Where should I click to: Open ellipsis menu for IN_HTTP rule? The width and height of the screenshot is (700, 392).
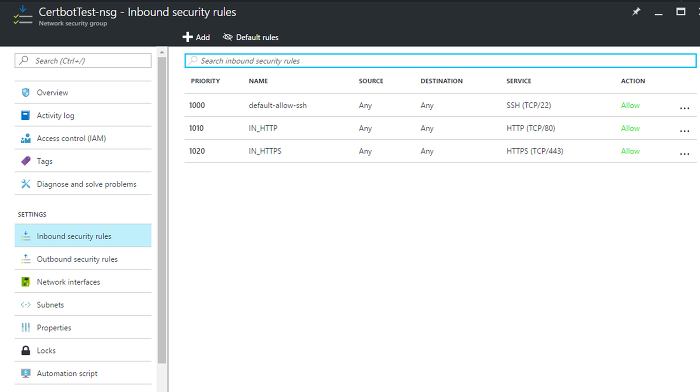[684, 130]
